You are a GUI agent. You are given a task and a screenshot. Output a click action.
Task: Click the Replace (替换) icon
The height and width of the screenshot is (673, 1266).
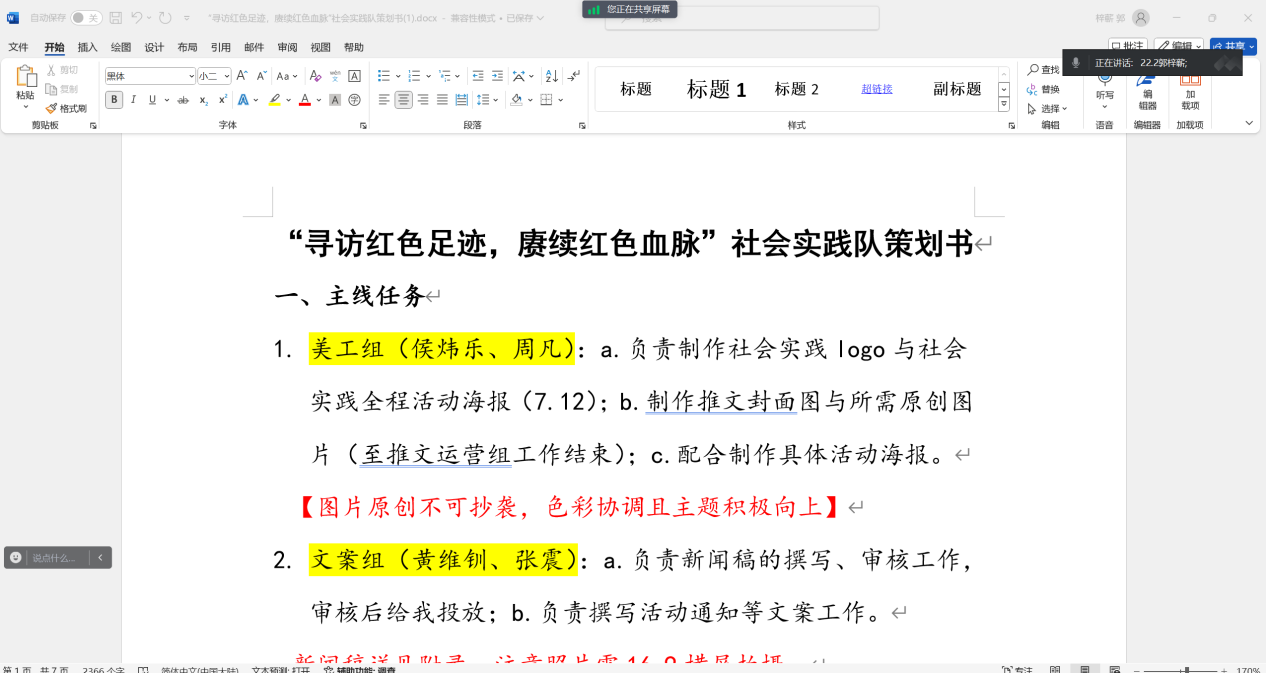1043,89
